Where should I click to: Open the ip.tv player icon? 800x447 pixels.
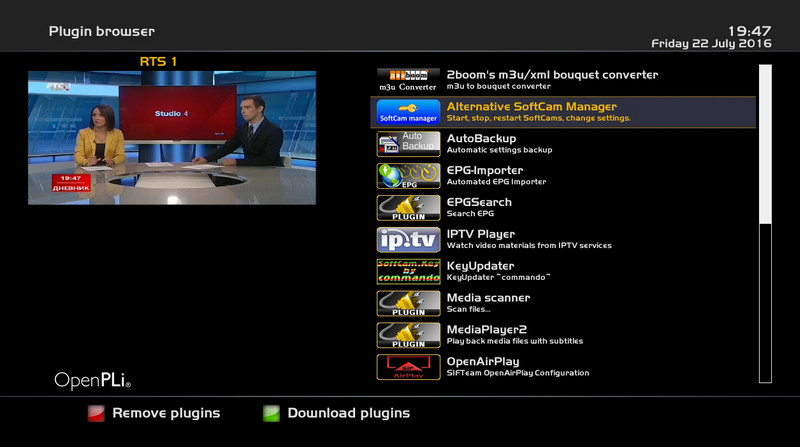click(408, 239)
